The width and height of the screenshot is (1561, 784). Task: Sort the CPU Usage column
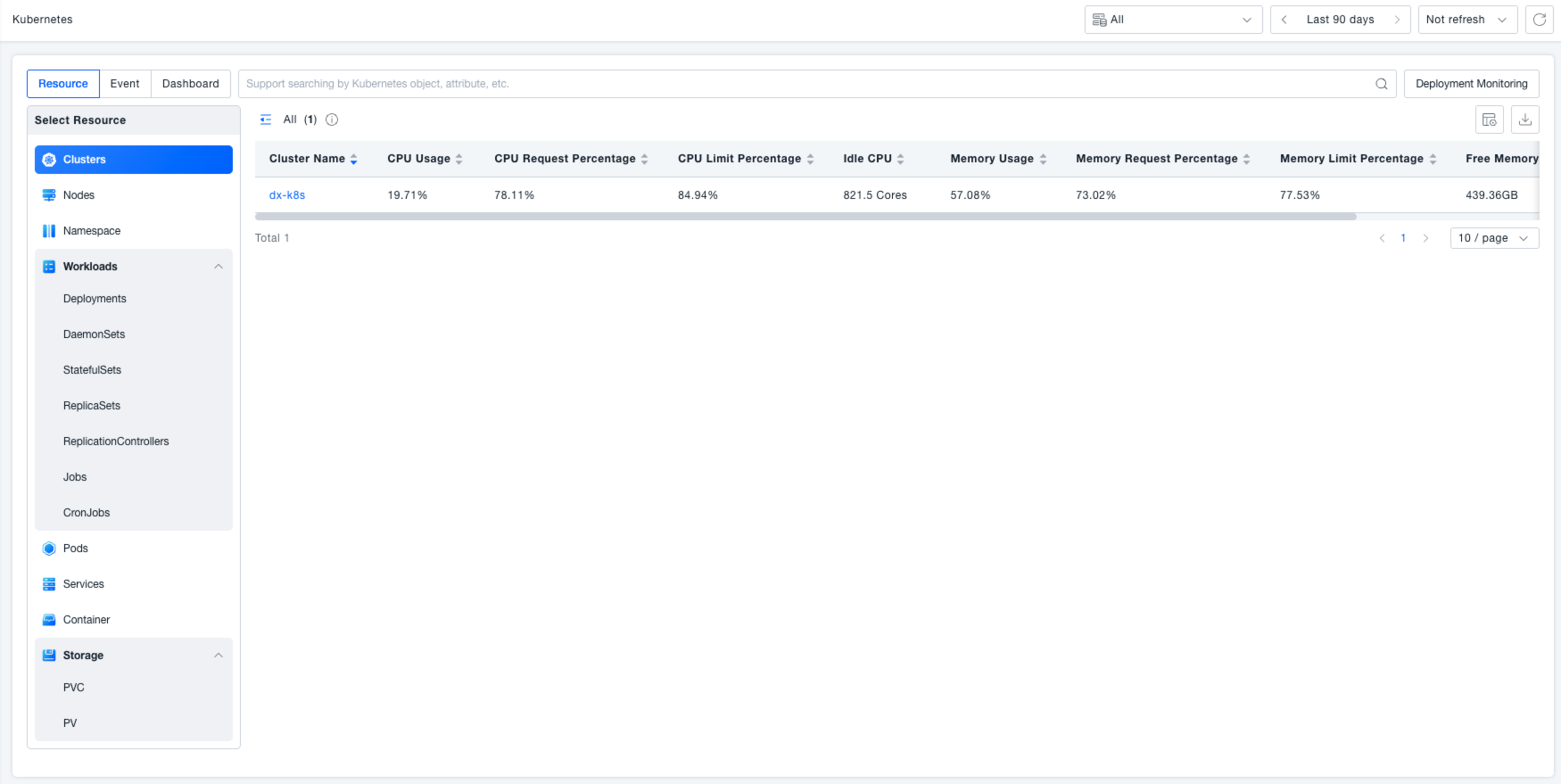click(458, 159)
